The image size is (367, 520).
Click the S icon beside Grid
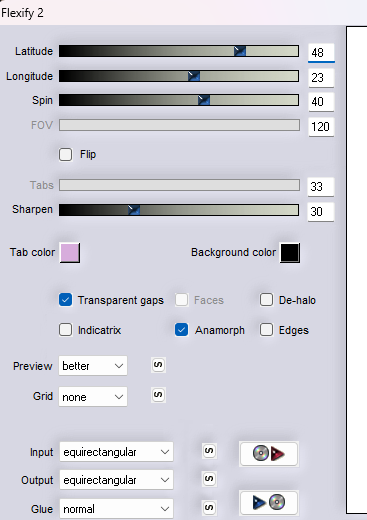[158, 395]
